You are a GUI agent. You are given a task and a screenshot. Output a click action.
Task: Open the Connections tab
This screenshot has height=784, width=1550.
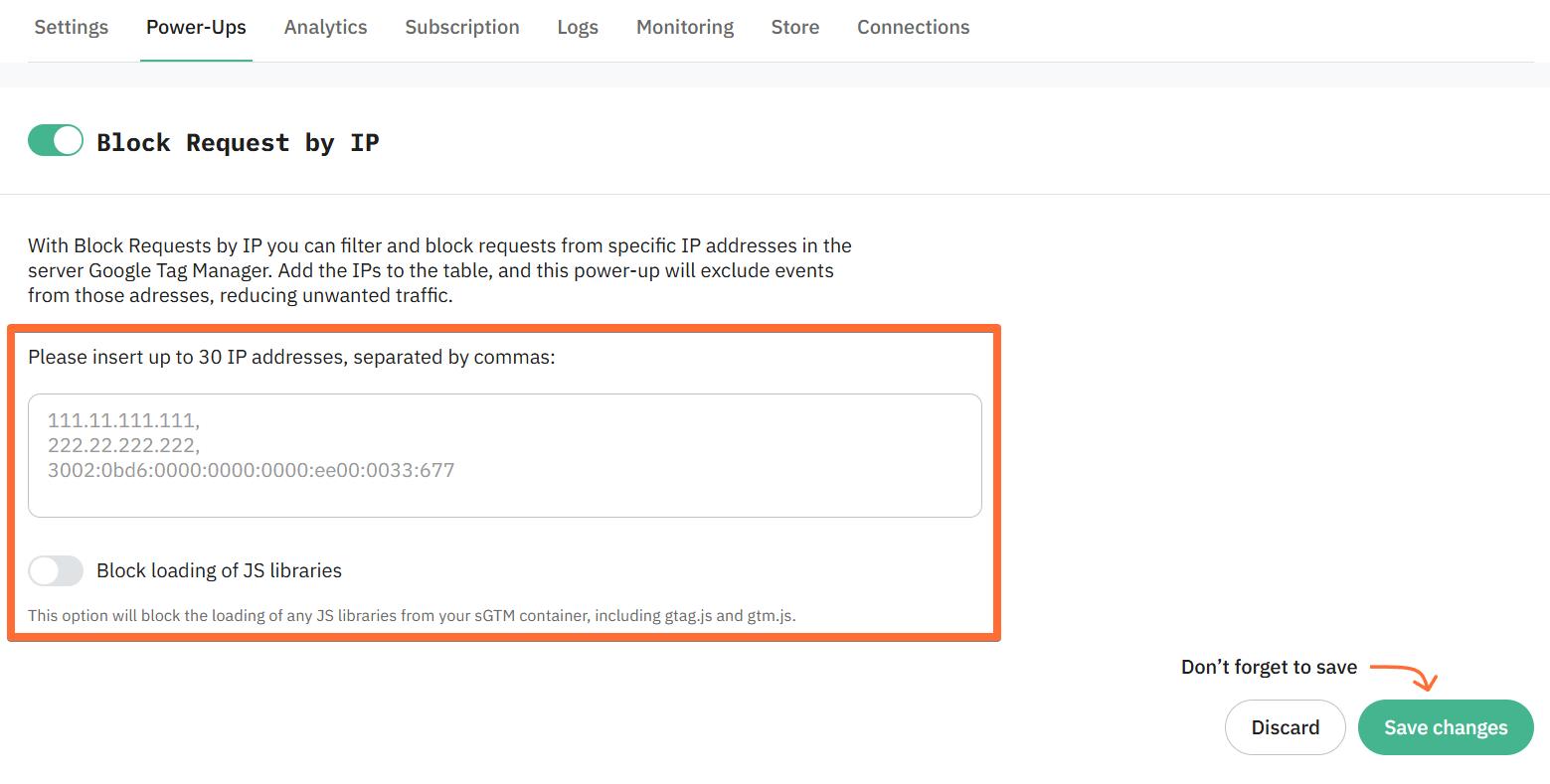[914, 27]
